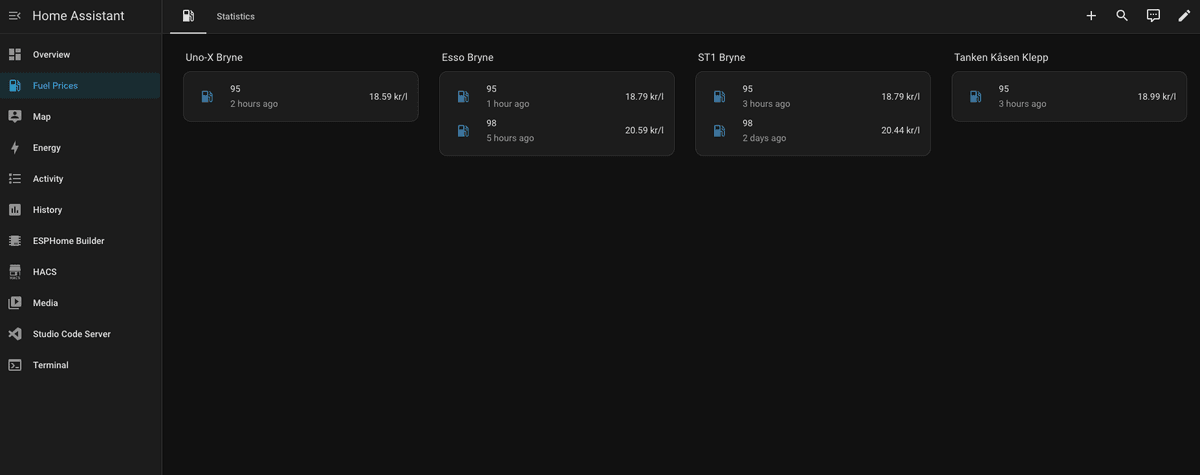Click the fuel icon in ST1 Bryne 95 row
This screenshot has width=1200, height=475.
pos(719,96)
